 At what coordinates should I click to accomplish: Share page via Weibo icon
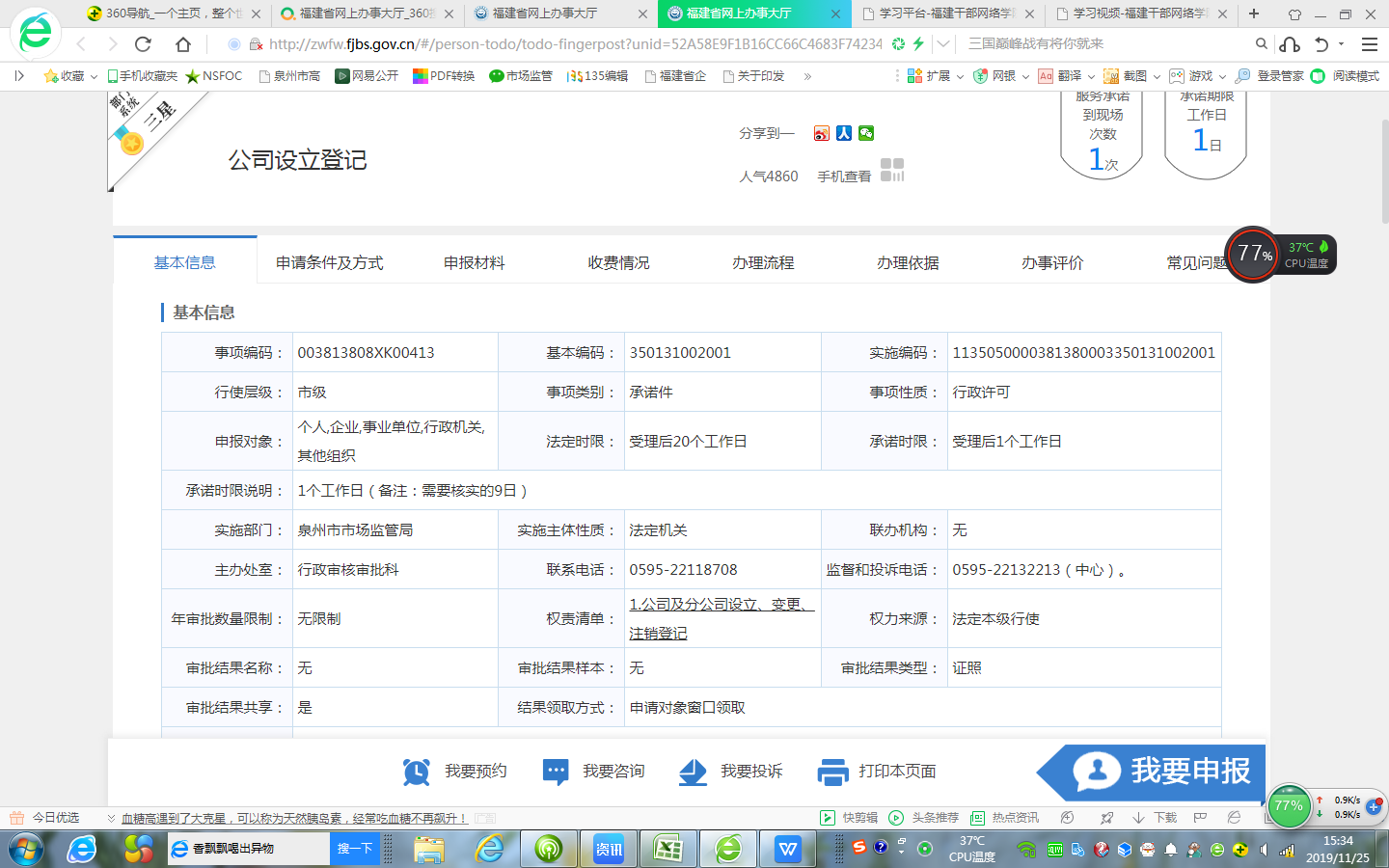point(821,133)
